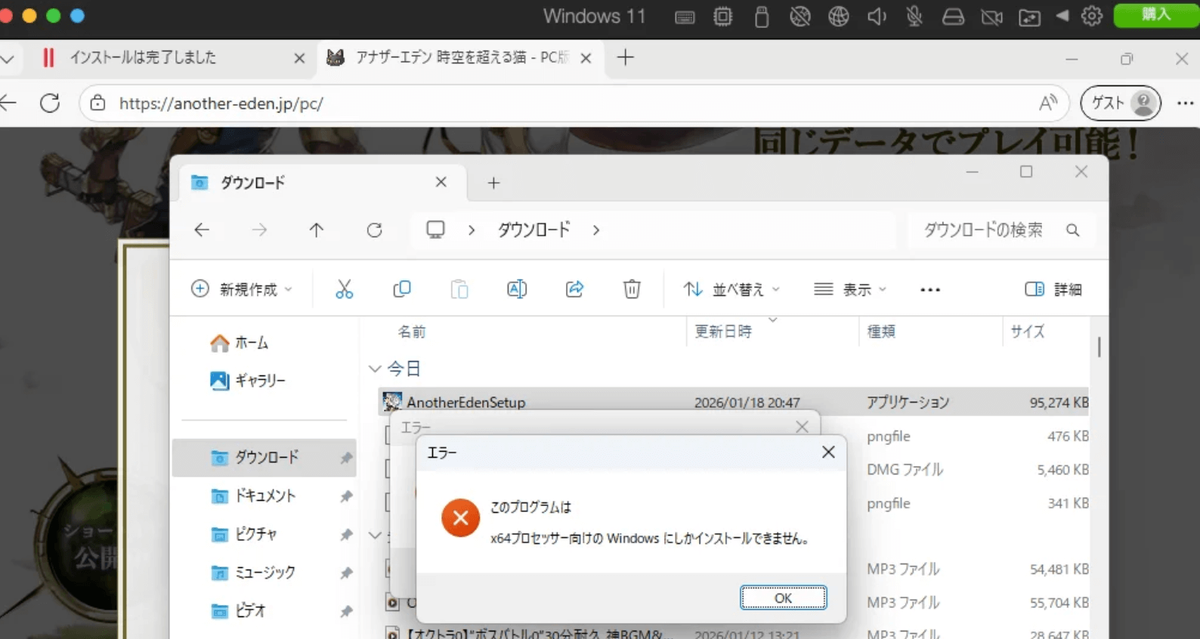Click the search magnifier in Explorer

coord(1073,230)
